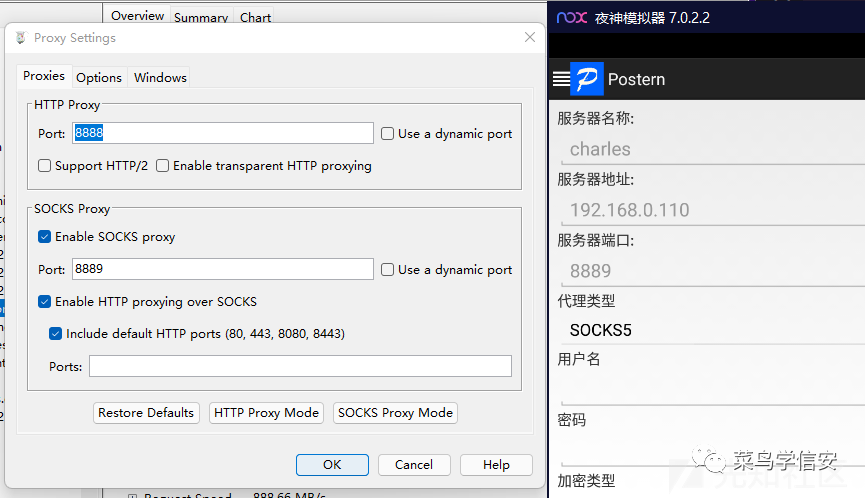Click the 服务器名称 label
865x498 pixels.
tap(595, 119)
